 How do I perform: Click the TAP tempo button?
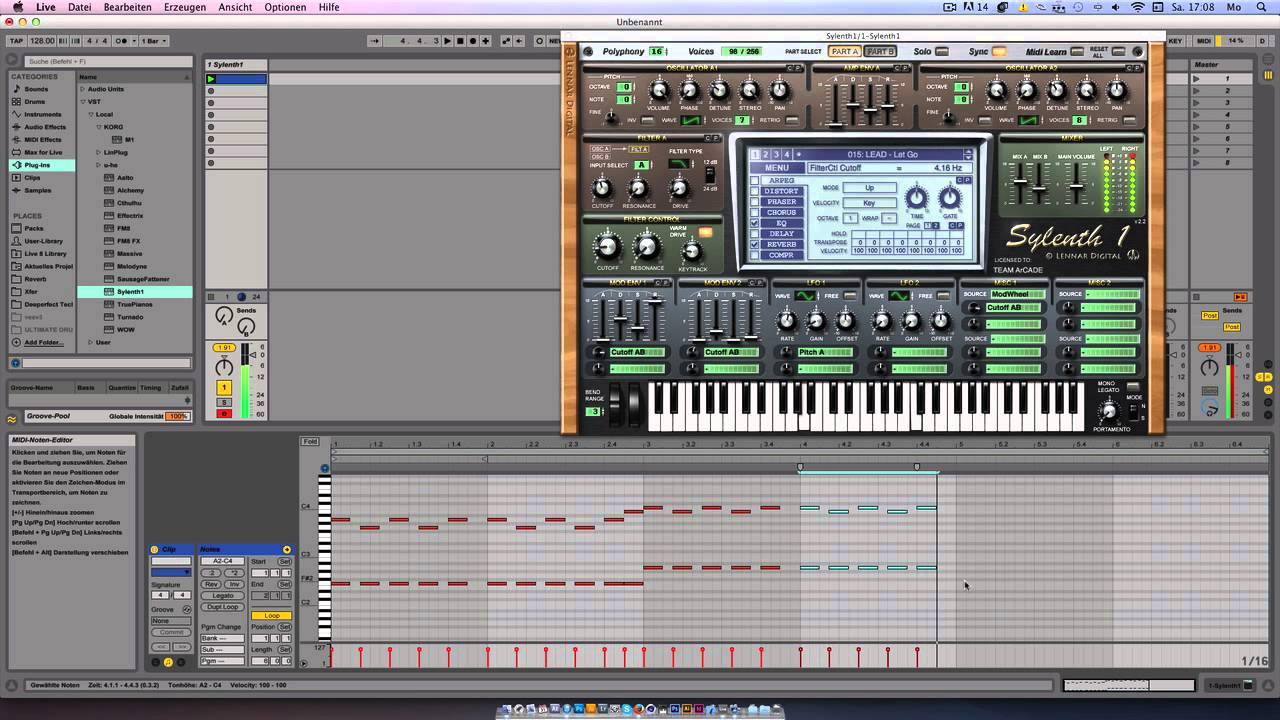[16, 41]
